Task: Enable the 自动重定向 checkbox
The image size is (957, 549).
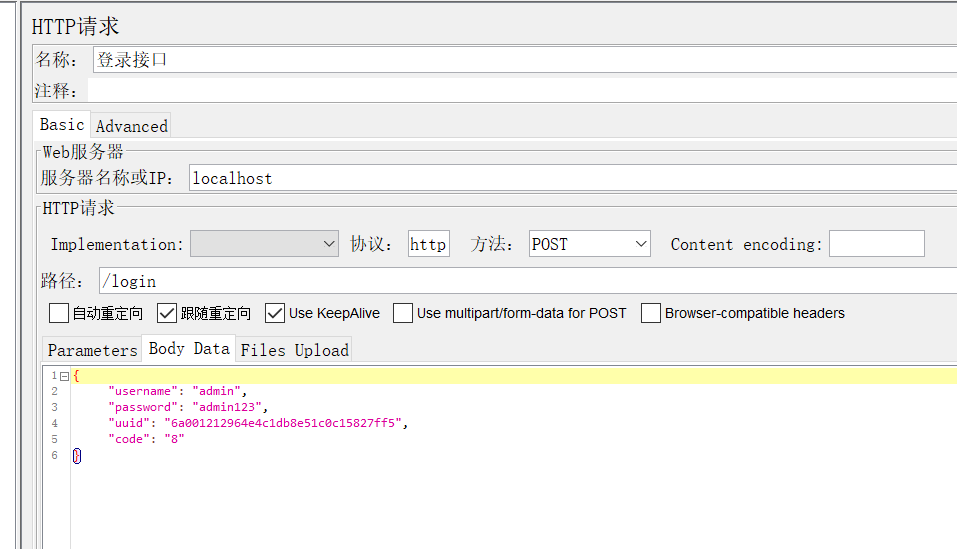Action: point(59,313)
